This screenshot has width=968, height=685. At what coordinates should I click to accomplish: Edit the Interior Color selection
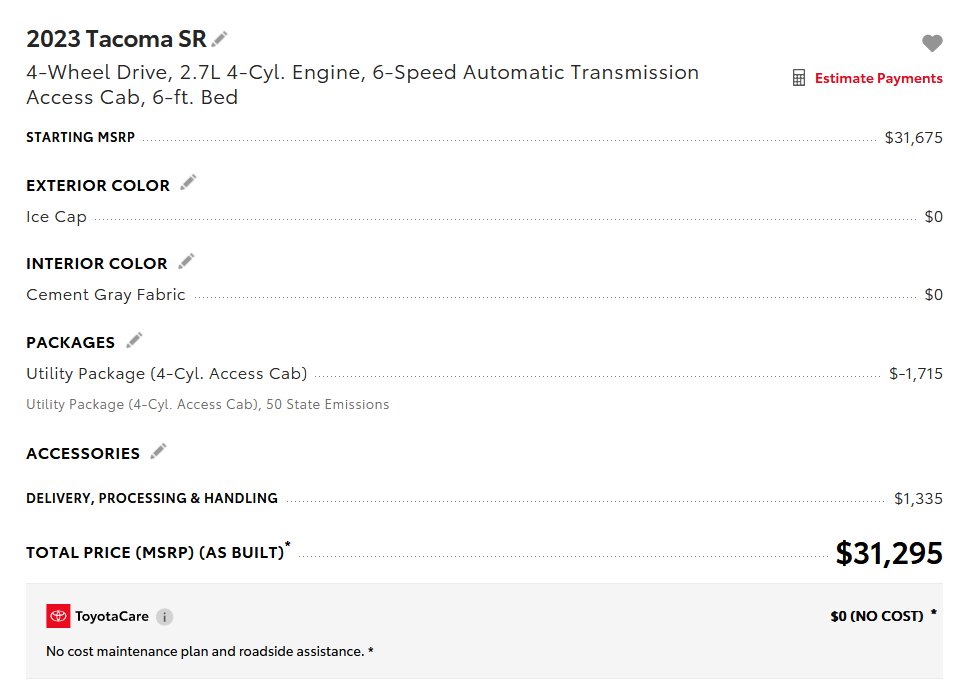coord(186,261)
